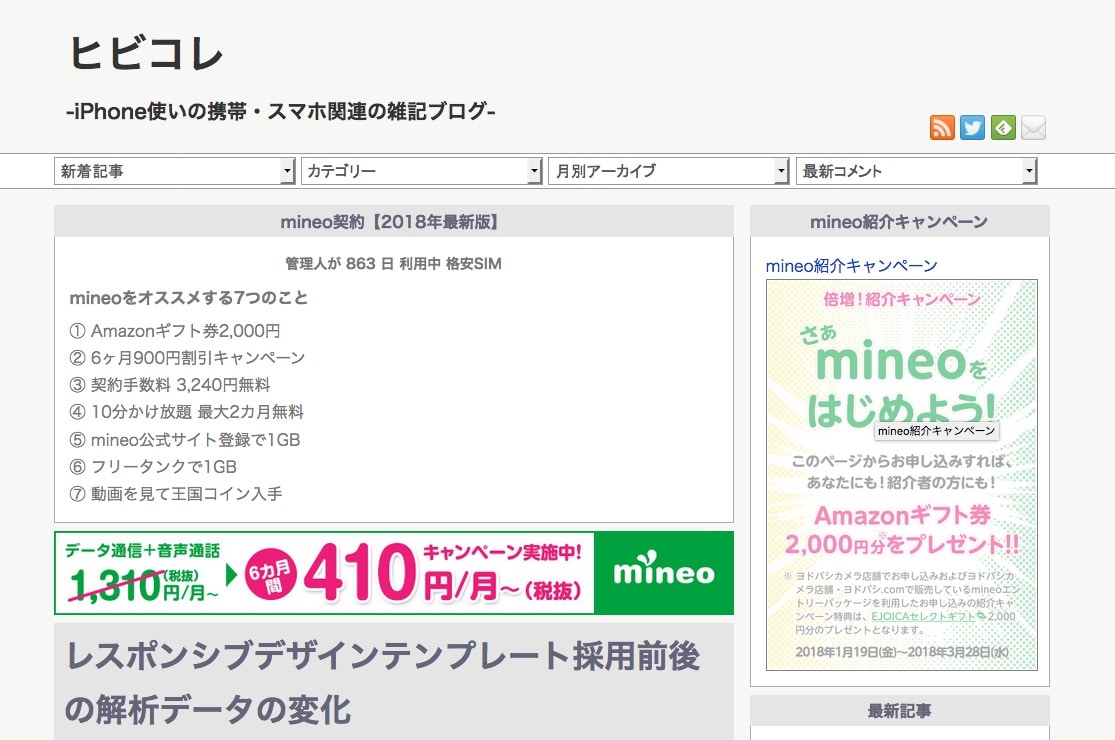Viewport: 1115px width, 740px height.
Task: Click the mineo referral campaign banner image
Action: pyautogui.click(x=902, y=475)
